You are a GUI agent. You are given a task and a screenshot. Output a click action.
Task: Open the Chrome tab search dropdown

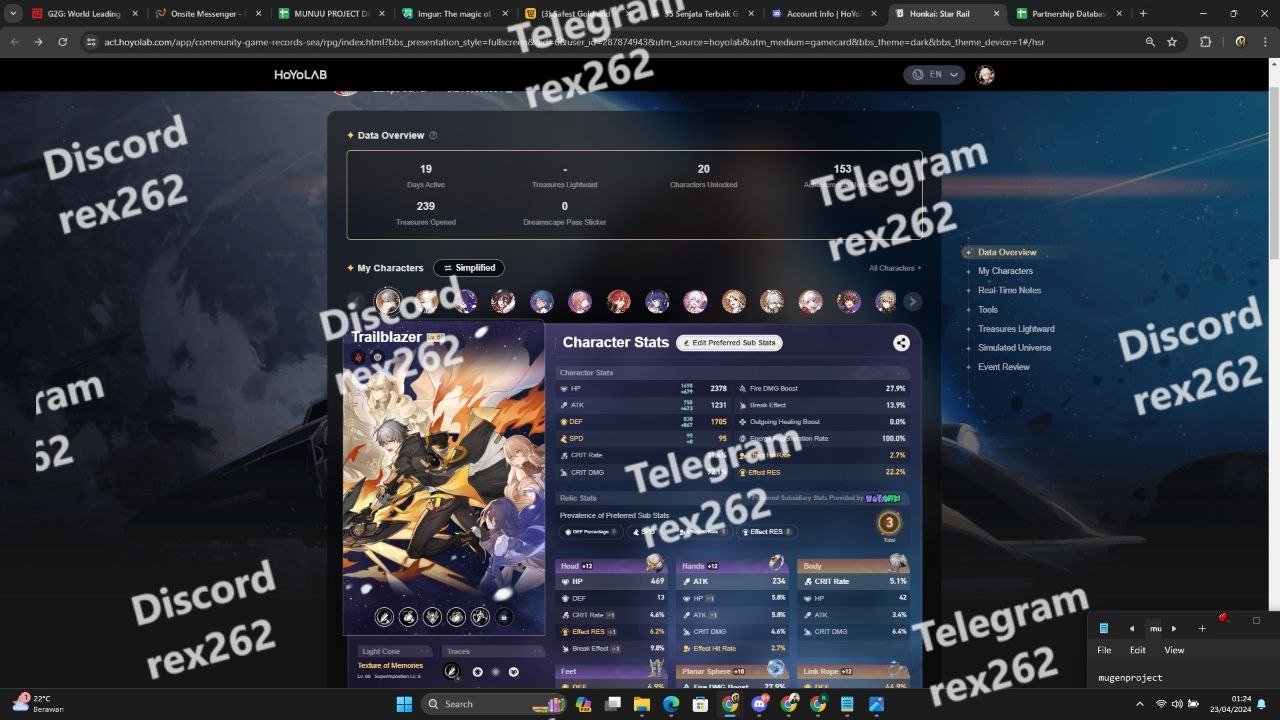(x=14, y=14)
